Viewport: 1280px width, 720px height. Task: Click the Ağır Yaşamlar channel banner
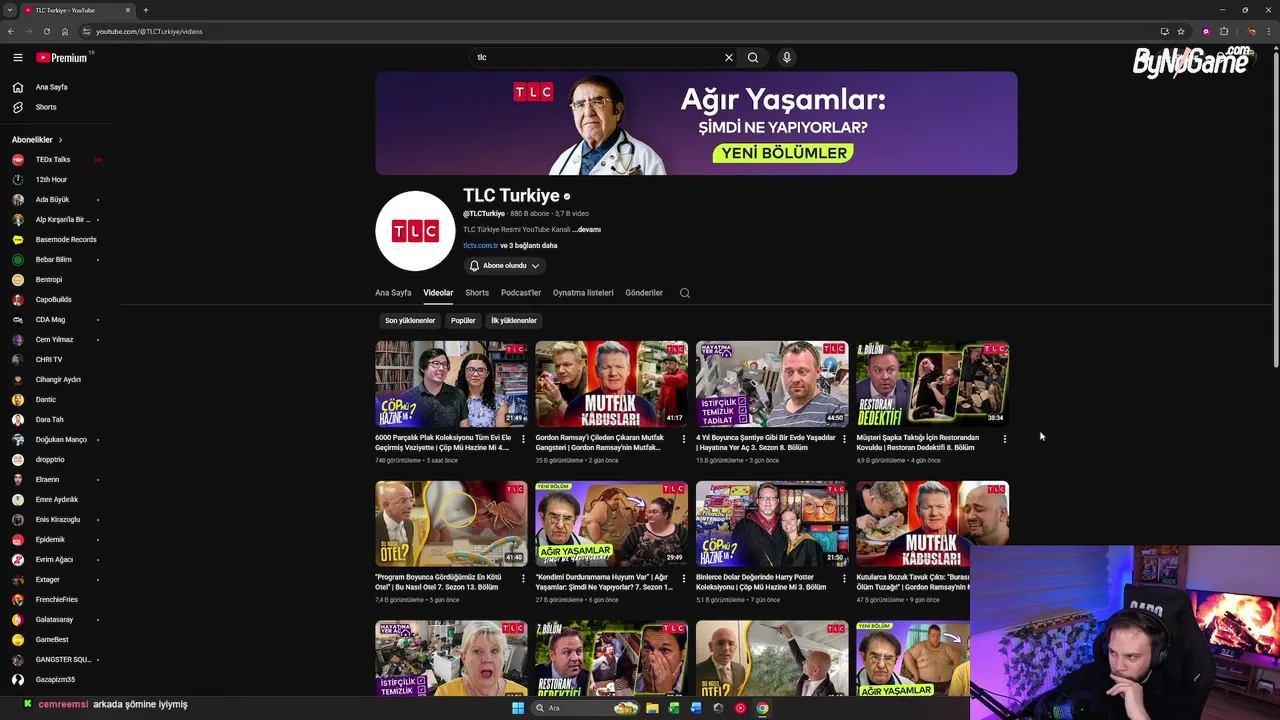tap(696, 123)
